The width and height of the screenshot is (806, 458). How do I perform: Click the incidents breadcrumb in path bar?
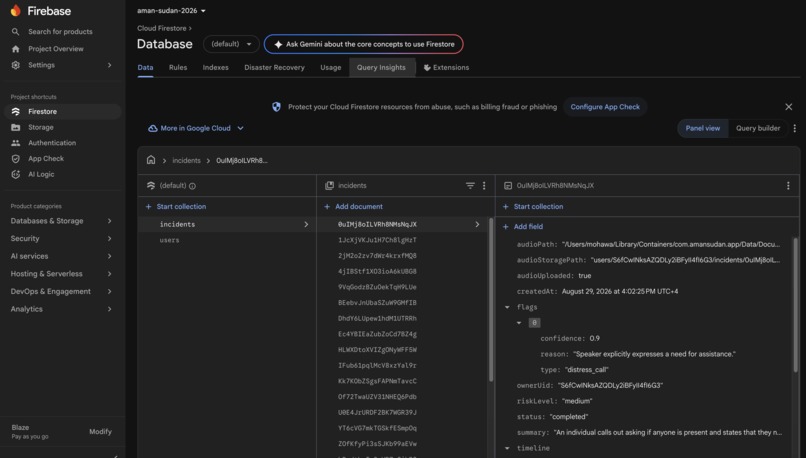click(x=187, y=161)
